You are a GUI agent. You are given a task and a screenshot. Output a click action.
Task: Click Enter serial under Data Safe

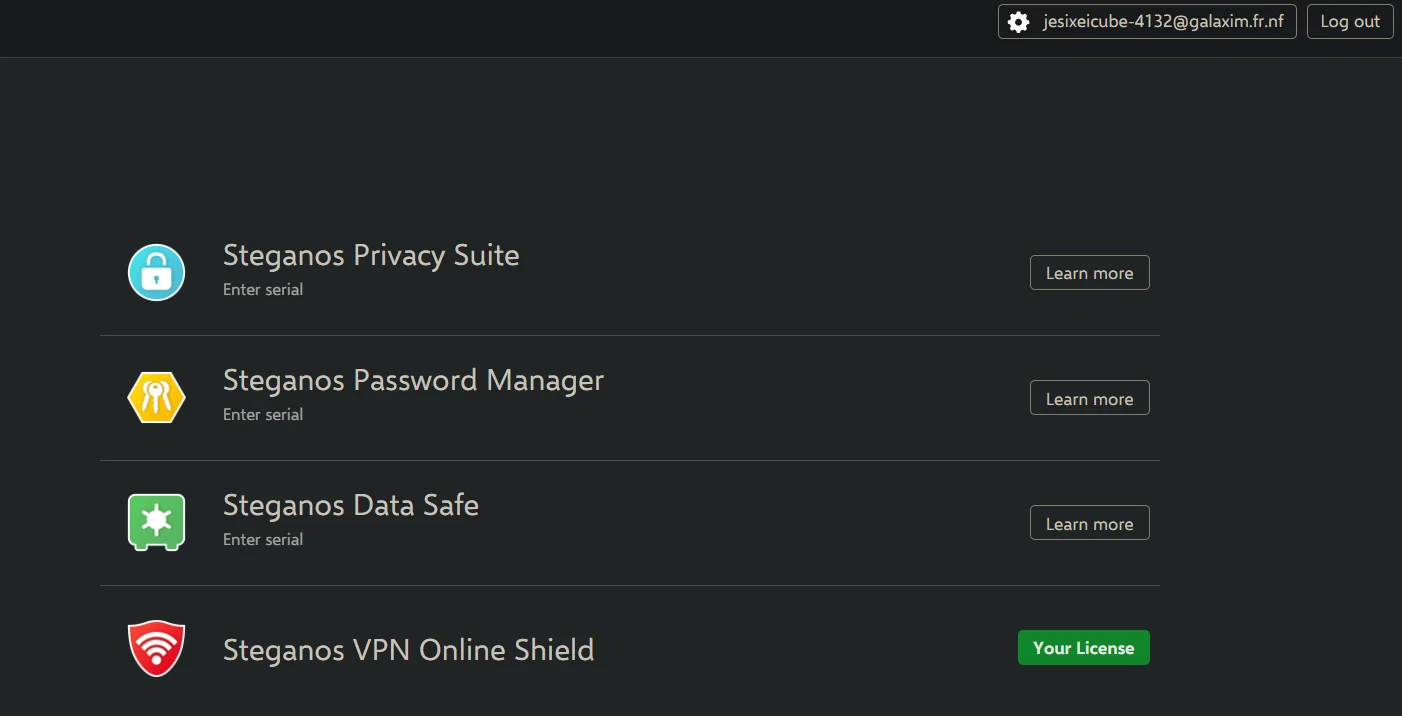pyautogui.click(x=263, y=540)
